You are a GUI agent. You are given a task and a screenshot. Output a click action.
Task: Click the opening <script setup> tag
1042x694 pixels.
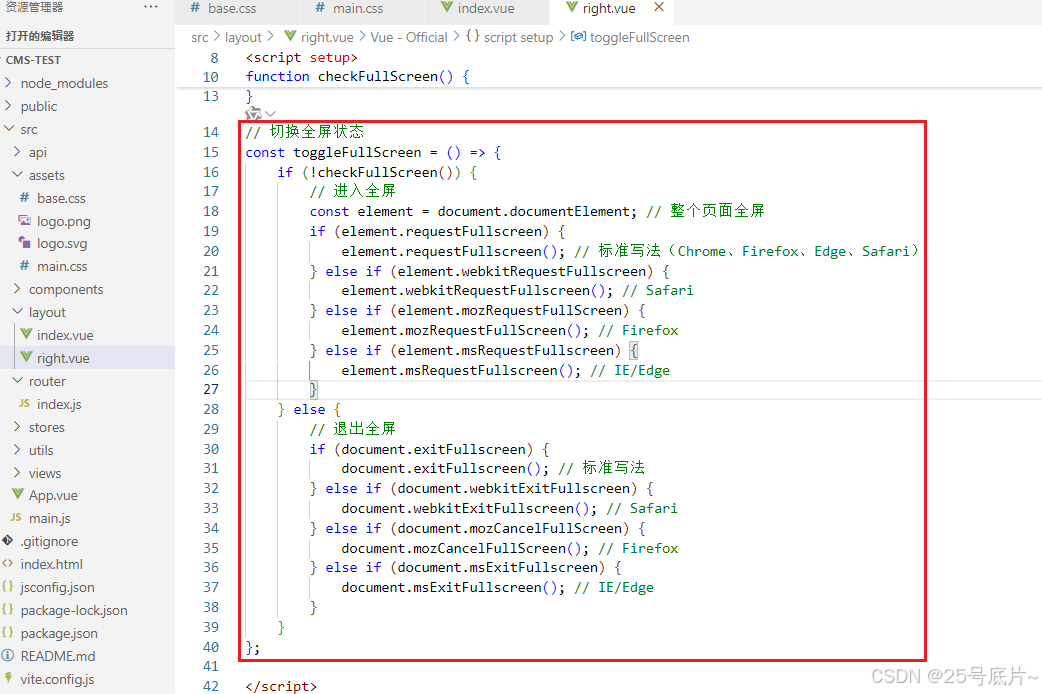click(301, 58)
